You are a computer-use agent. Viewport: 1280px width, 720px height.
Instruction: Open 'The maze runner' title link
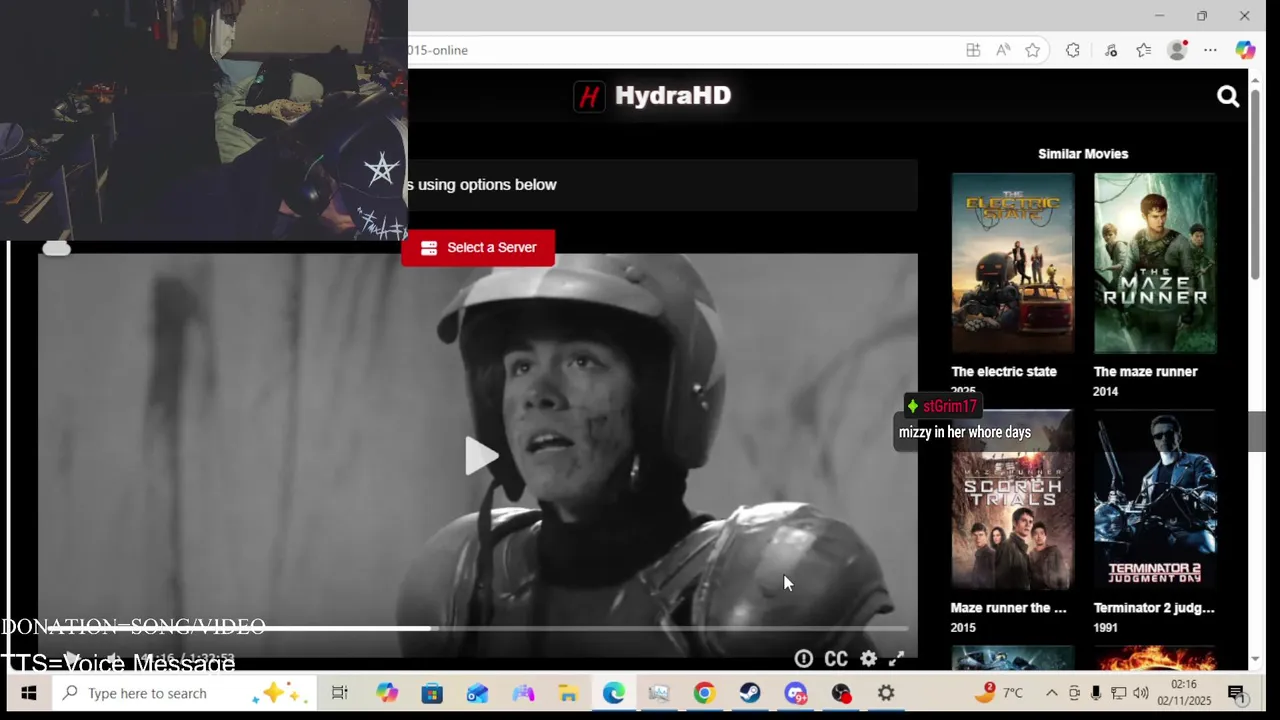1145,371
